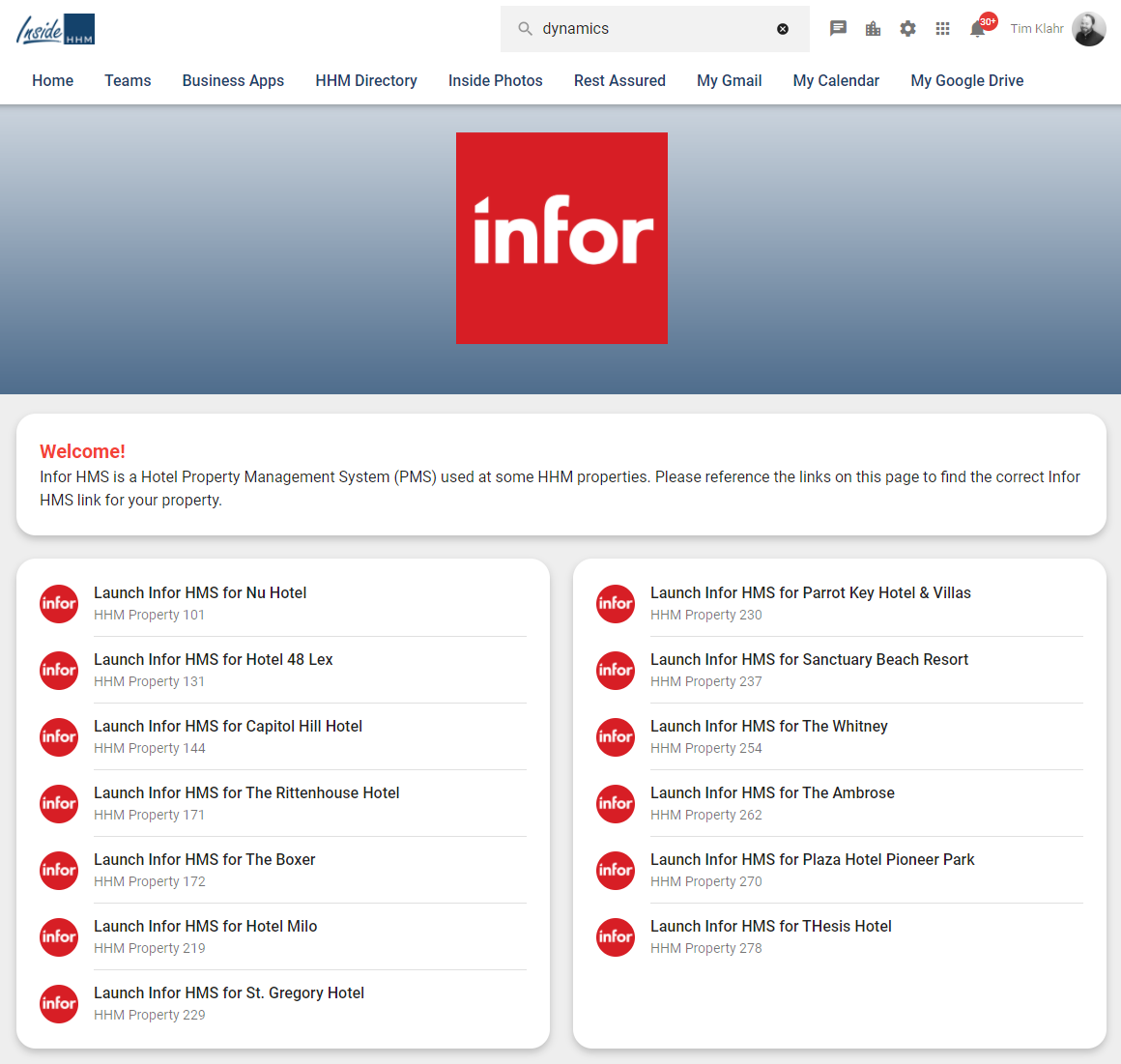1121x1064 pixels.
Task: Launch Infor HMS for St. Gregory Hotel
Action: pos(229,993)
